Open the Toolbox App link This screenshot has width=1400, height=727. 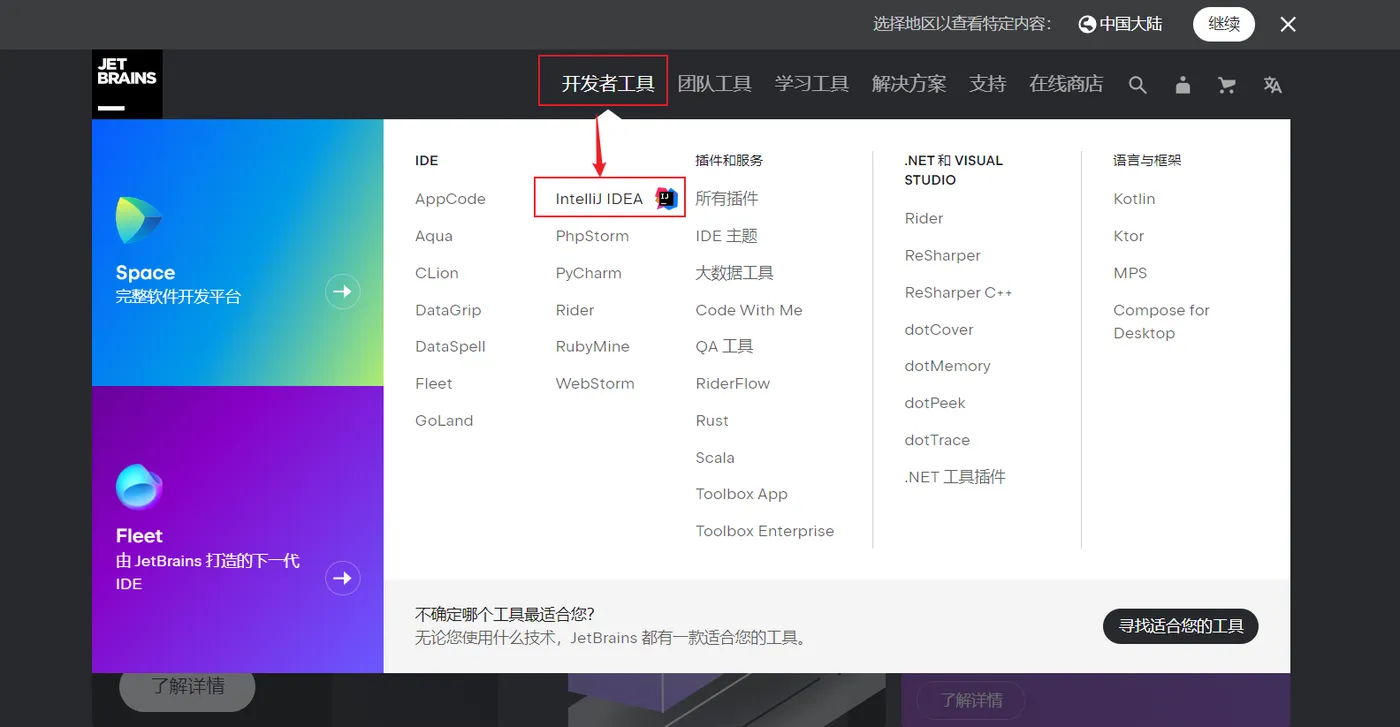tap(742, 495)
